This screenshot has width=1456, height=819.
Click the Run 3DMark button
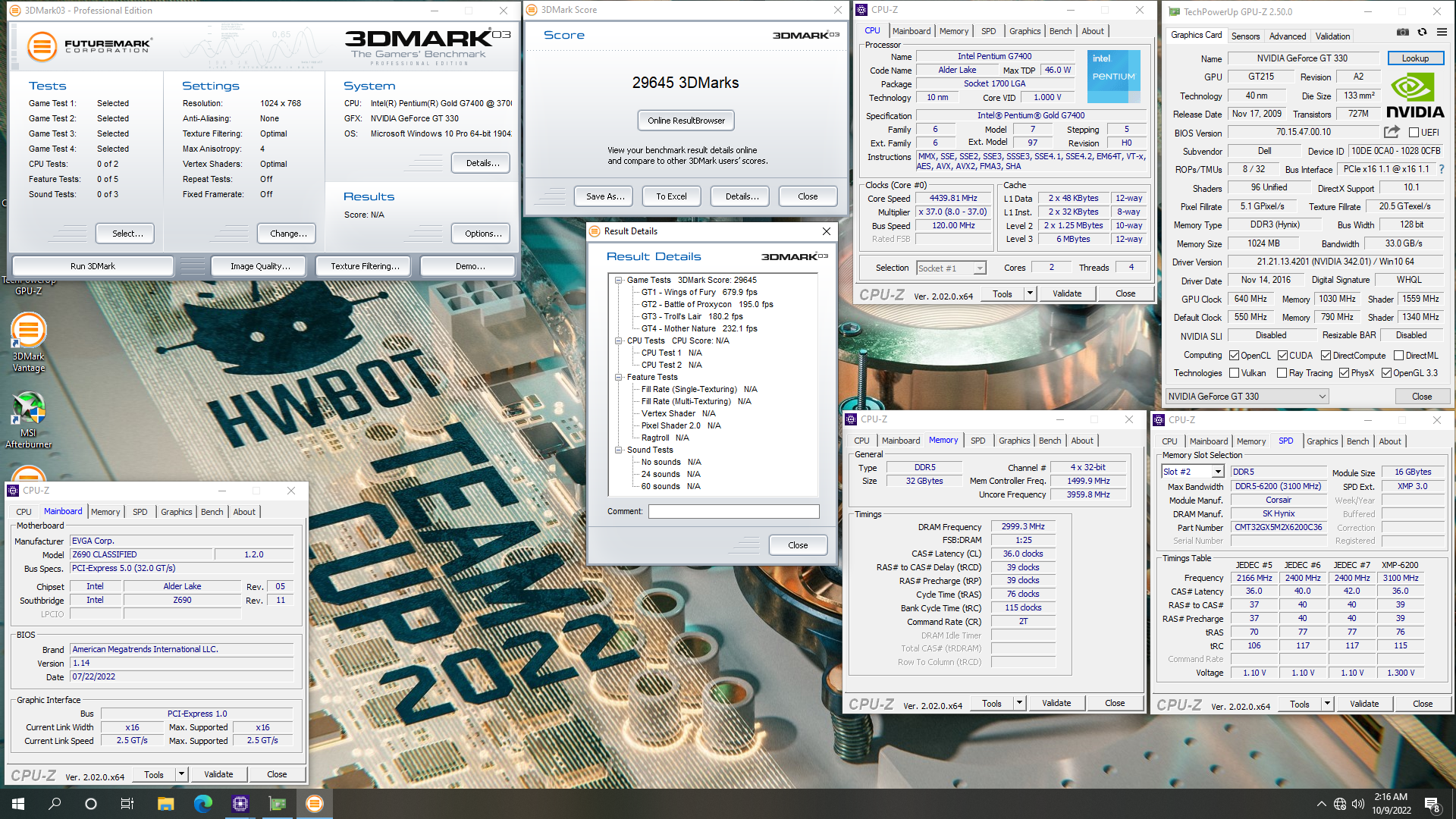(x=93, y=266)
